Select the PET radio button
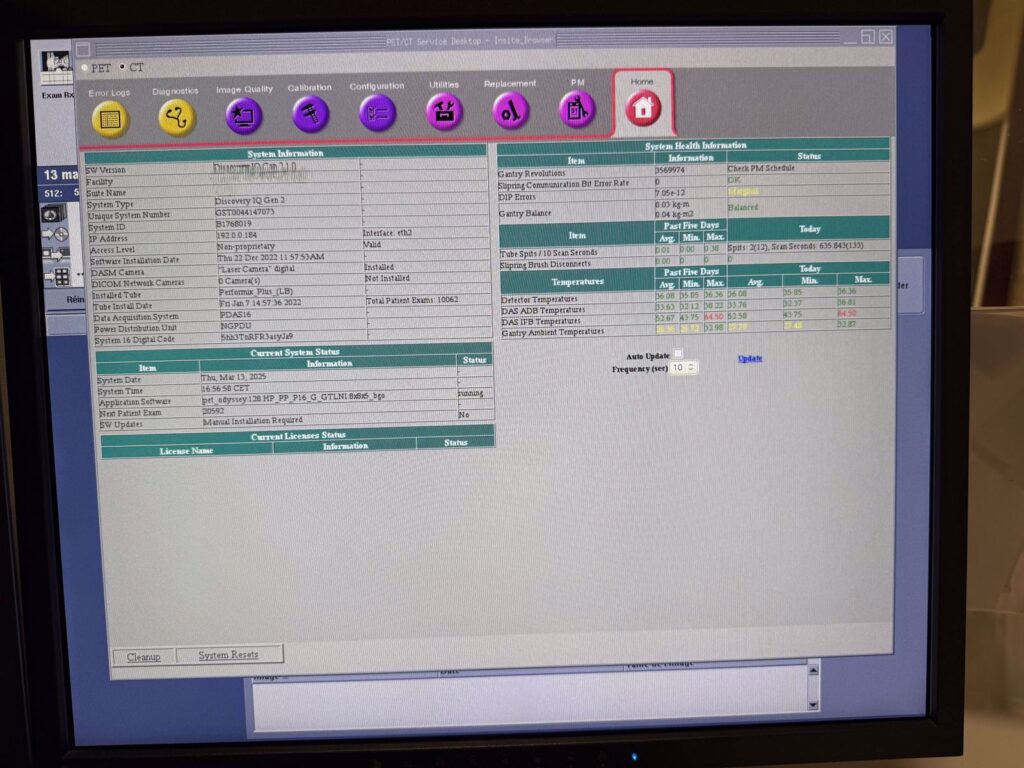This screenshot has height=768, width=1024. point(86,68)
